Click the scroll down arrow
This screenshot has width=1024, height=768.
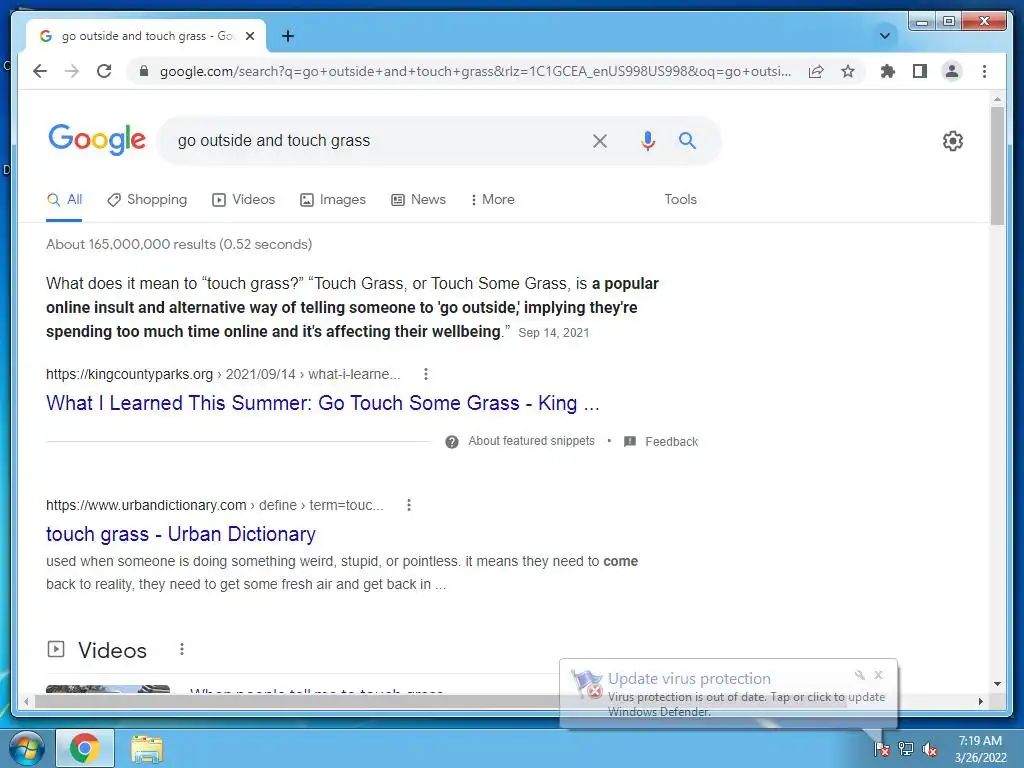997,684
